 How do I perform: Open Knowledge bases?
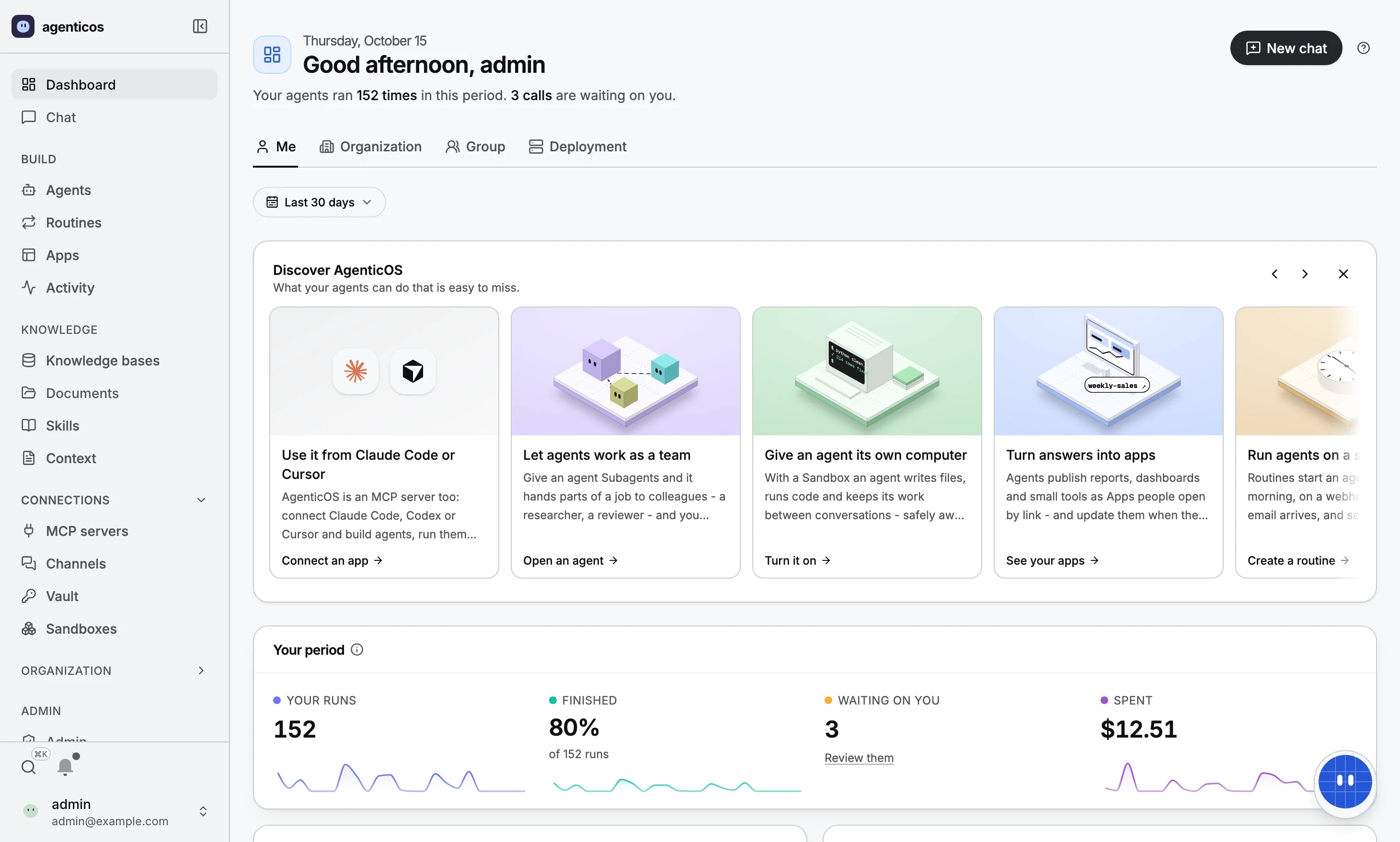coord(114,360)
